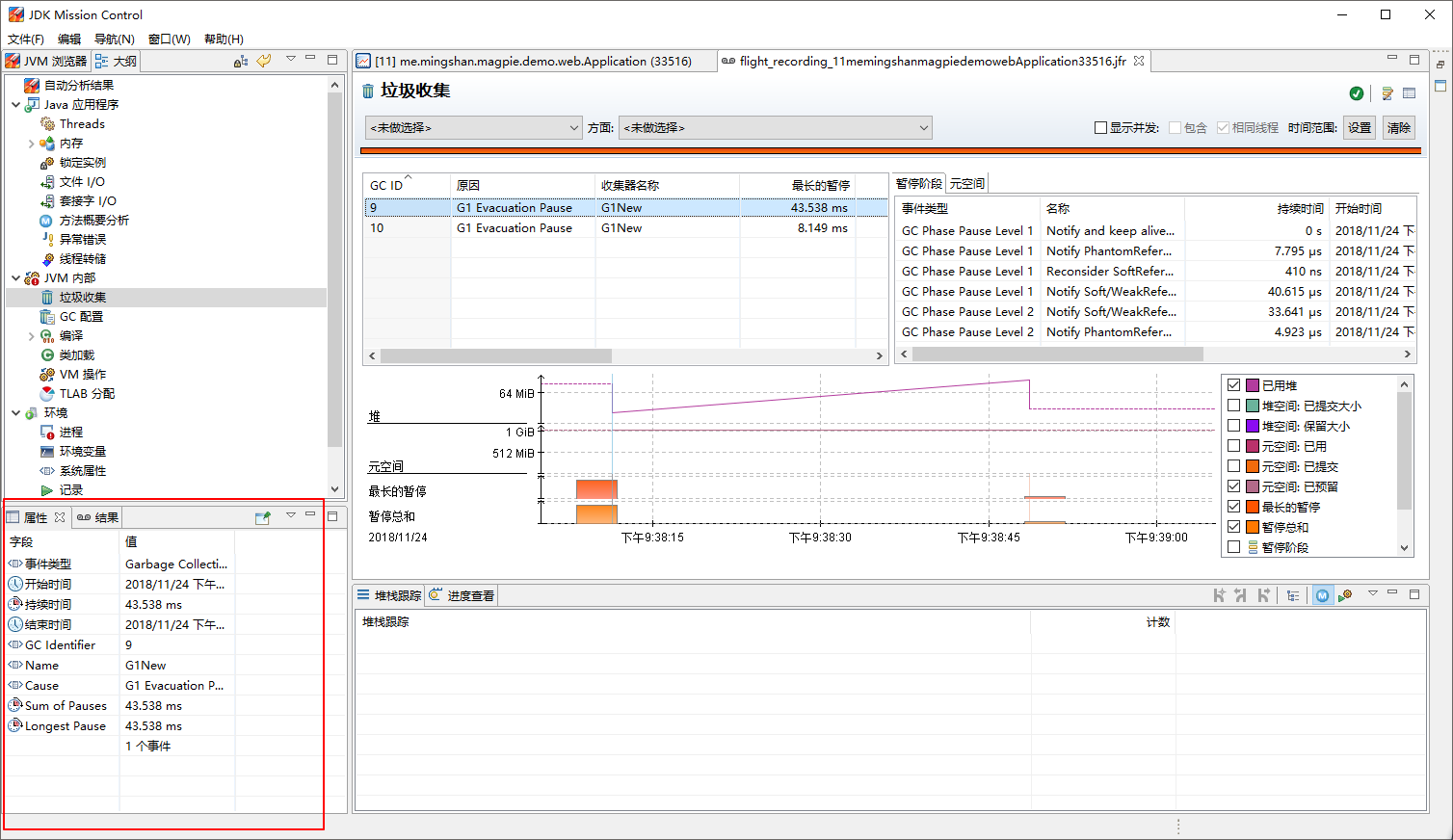Click the 内存 memory icon
The width and height of the screenshot is (1453, 840).
[x=47, y=143]
